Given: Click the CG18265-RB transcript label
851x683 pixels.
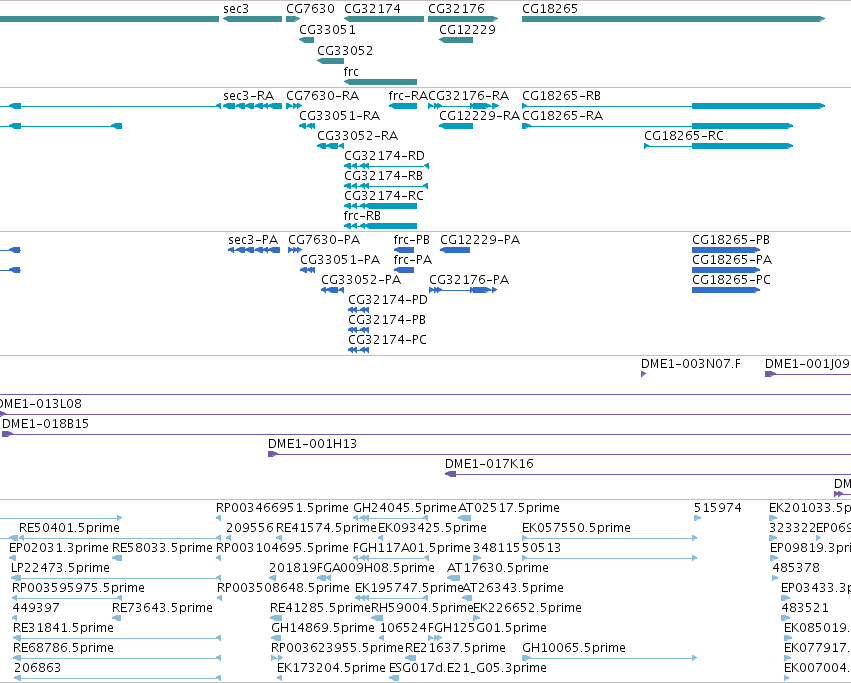Looking at the screenshot, I should [x=562, y=96].
